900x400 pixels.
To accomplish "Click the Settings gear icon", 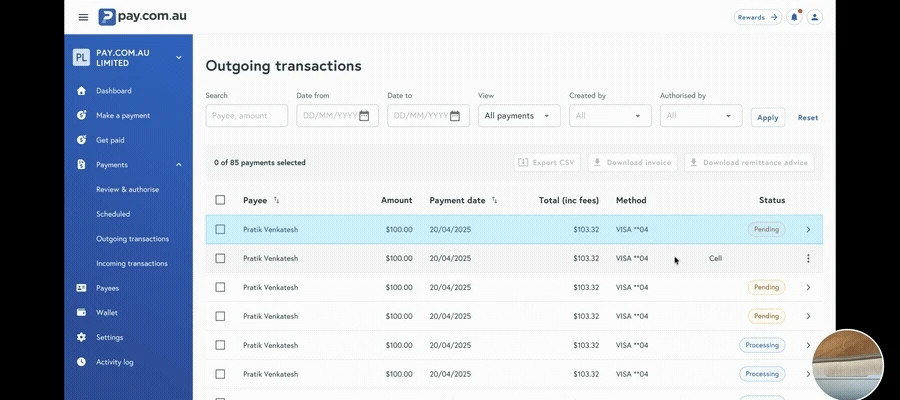I will pos(82,337).
